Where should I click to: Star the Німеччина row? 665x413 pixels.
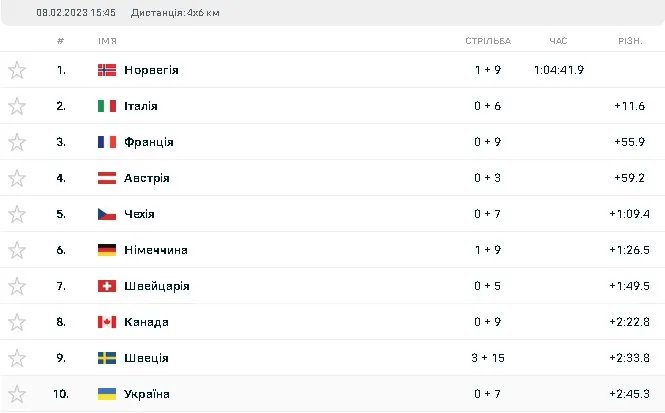(17, 250)
